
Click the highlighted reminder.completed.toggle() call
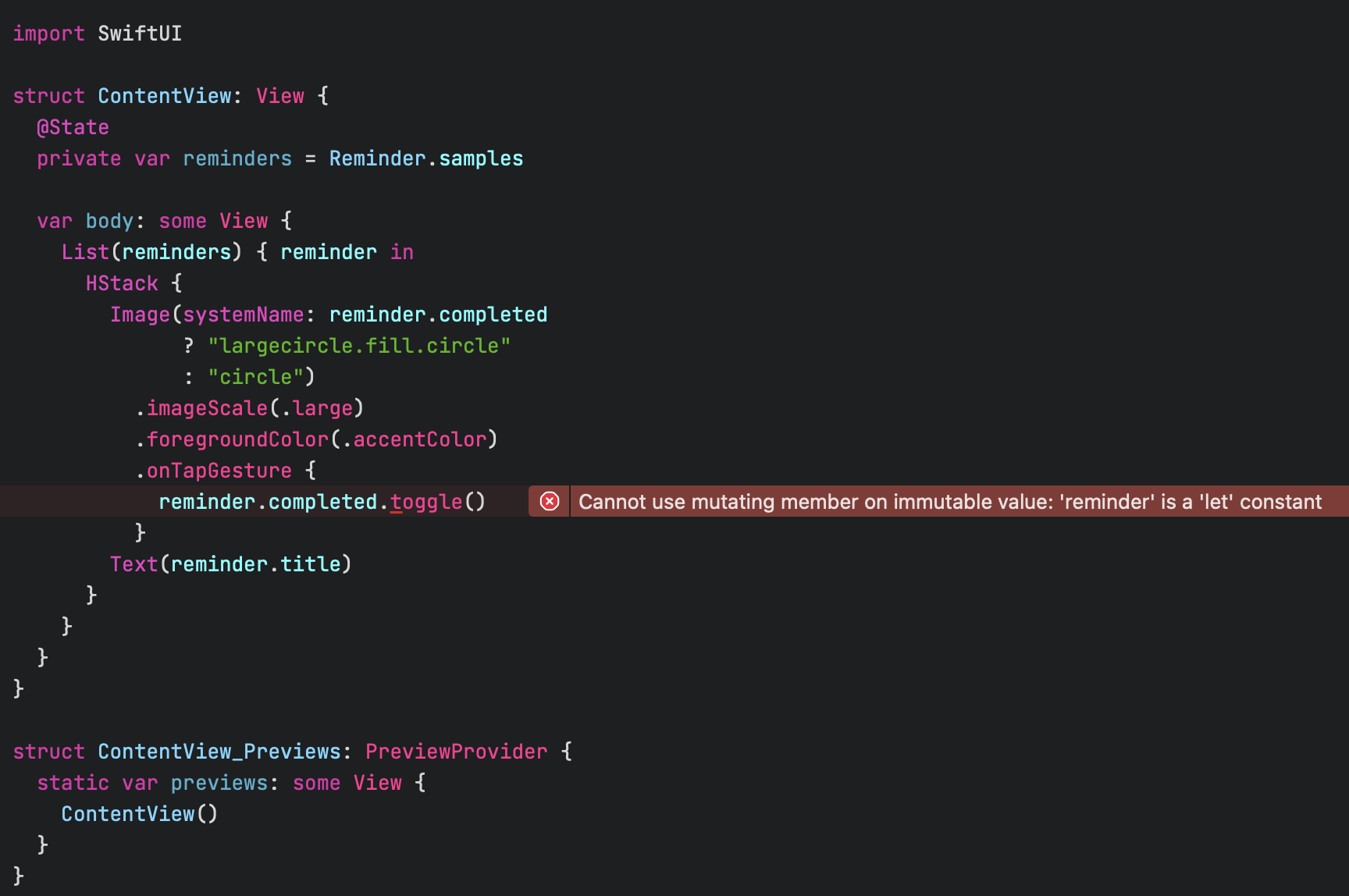[322, 501]
